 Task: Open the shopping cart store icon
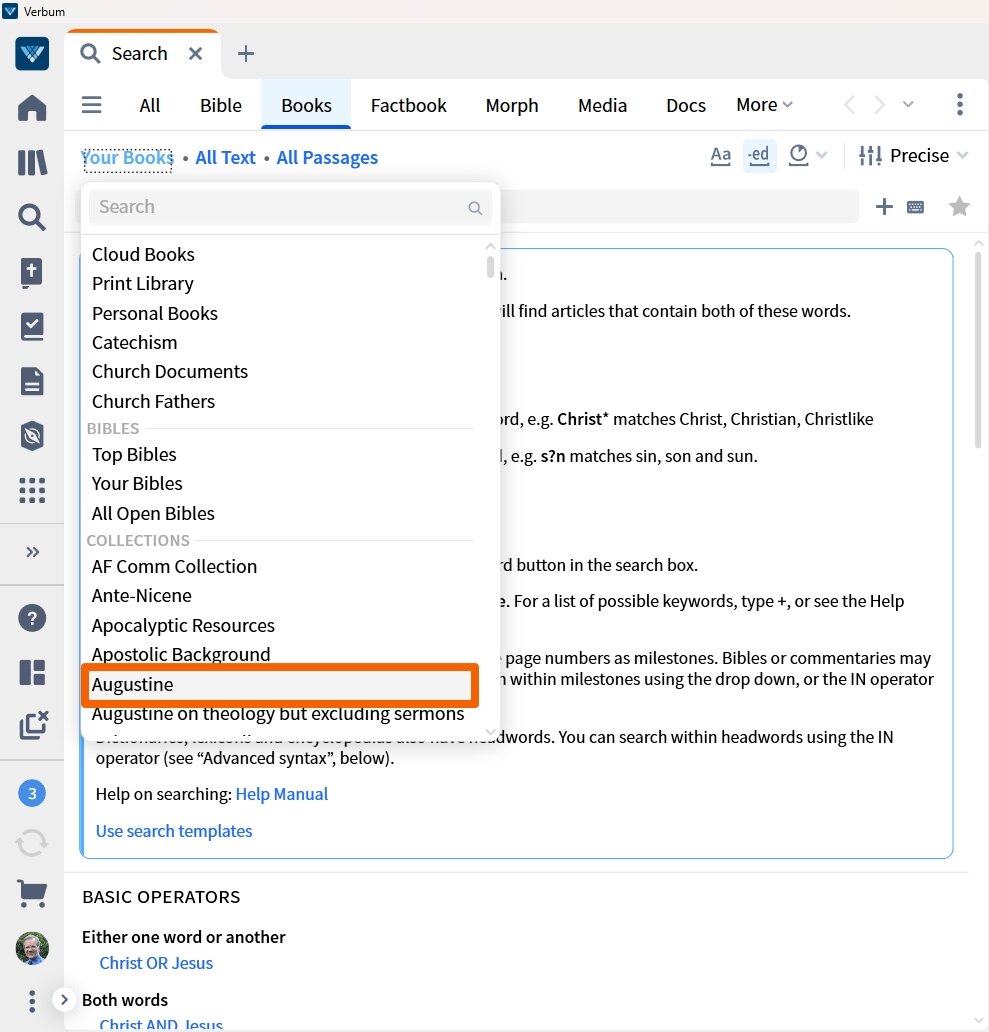32,894
